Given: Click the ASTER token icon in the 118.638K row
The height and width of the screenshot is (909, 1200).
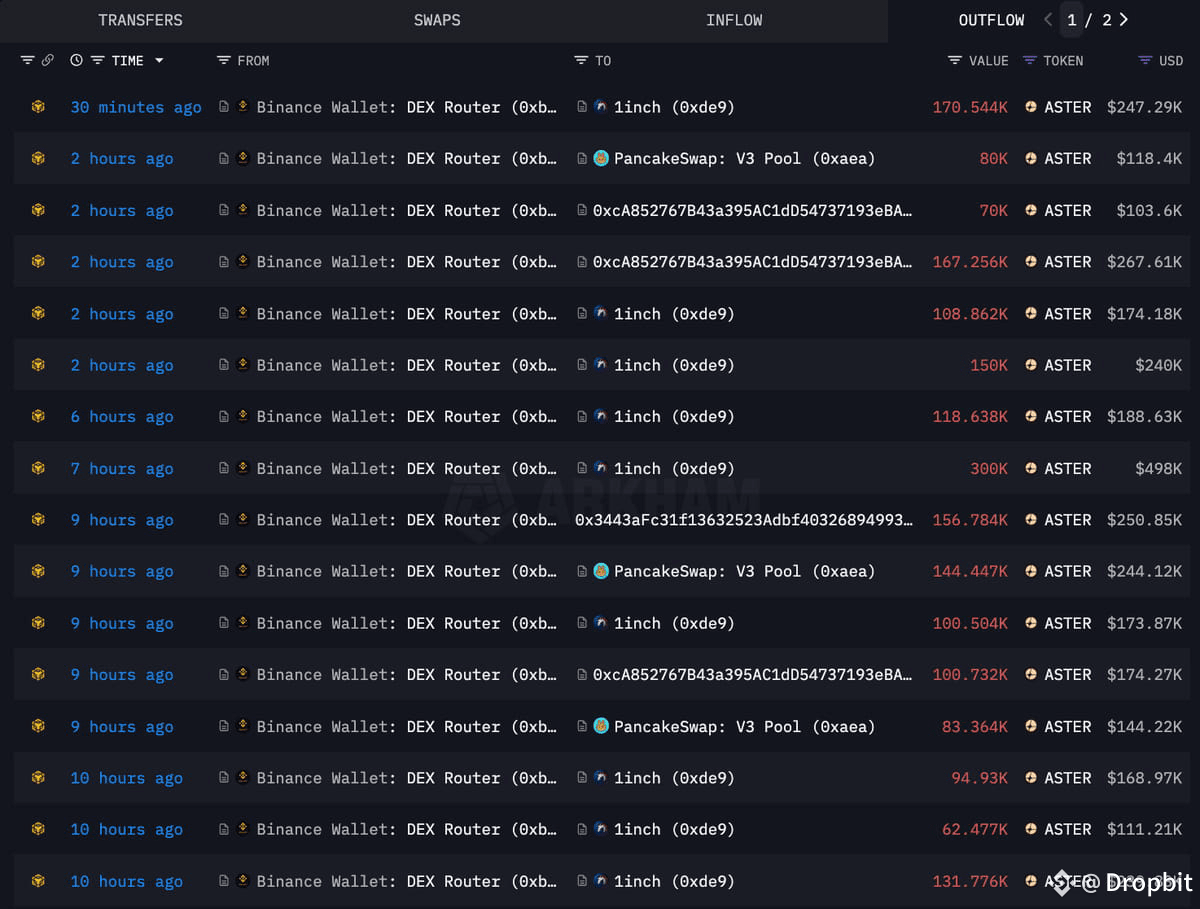Looking at the screenshot, I should tap(1031, 416).
